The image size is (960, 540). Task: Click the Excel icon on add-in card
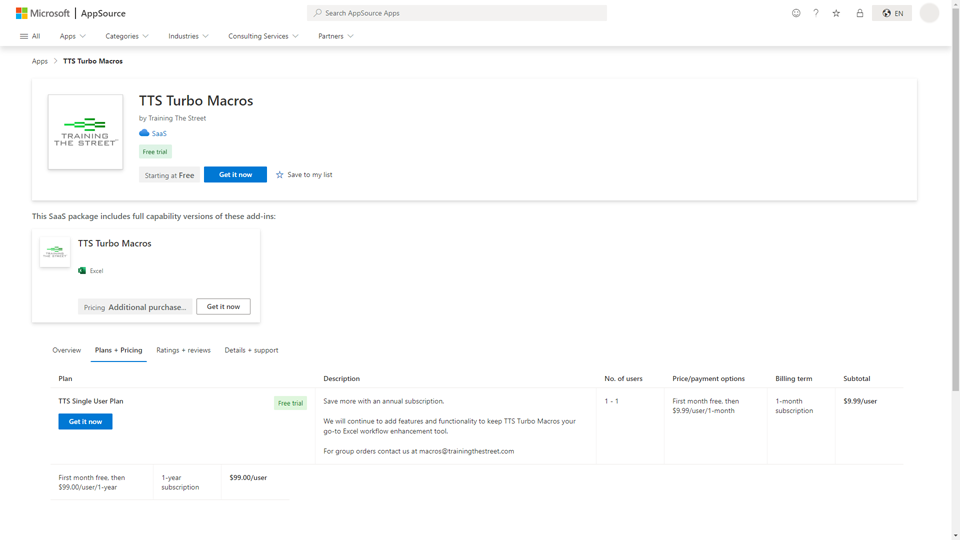(82, 271)
